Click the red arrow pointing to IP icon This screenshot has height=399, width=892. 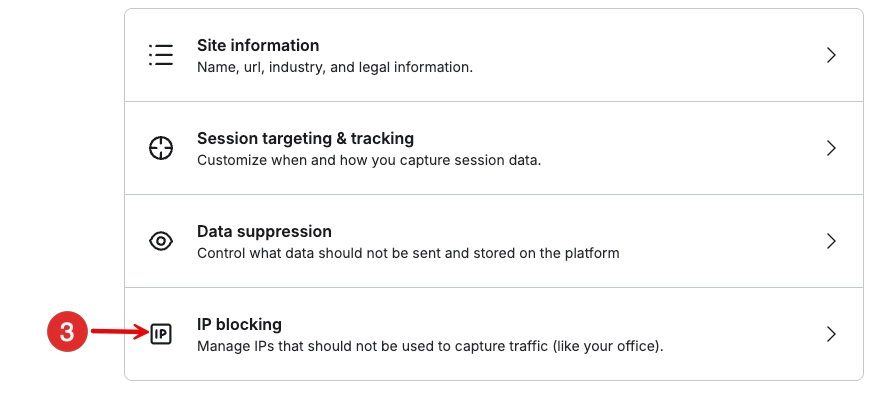[119, 331]
